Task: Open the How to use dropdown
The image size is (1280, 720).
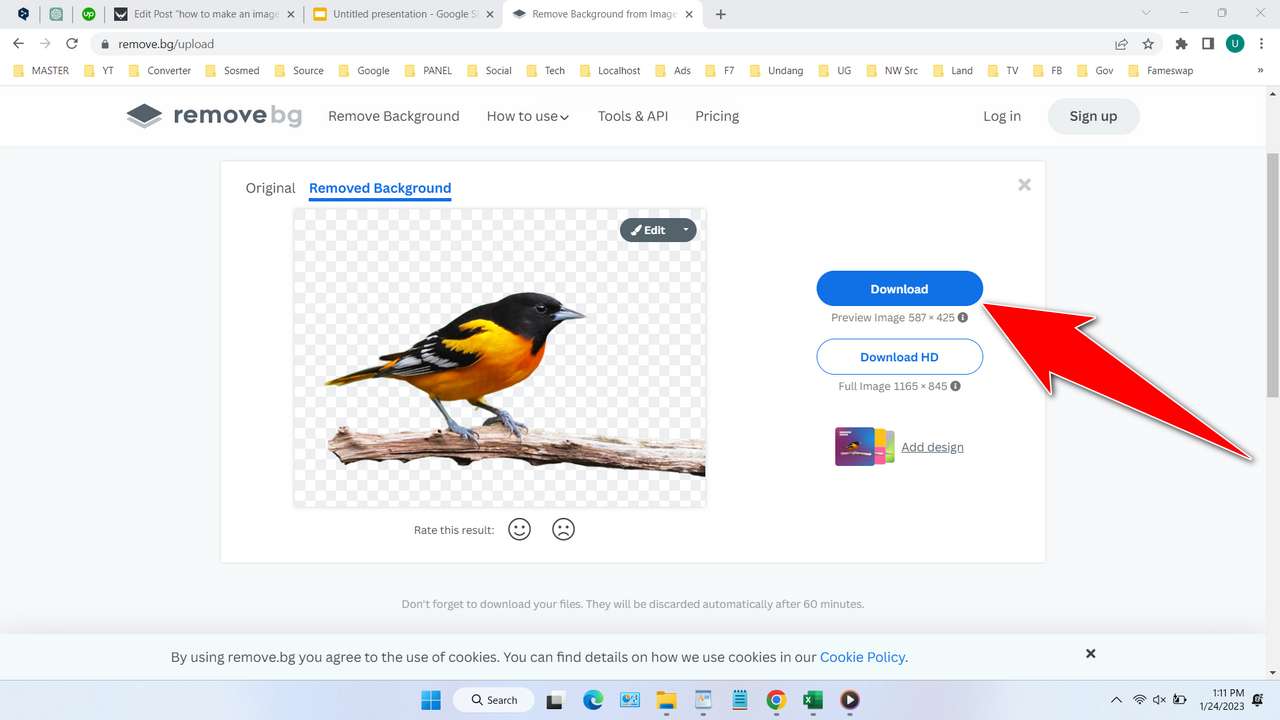Action: click(527, 116)
